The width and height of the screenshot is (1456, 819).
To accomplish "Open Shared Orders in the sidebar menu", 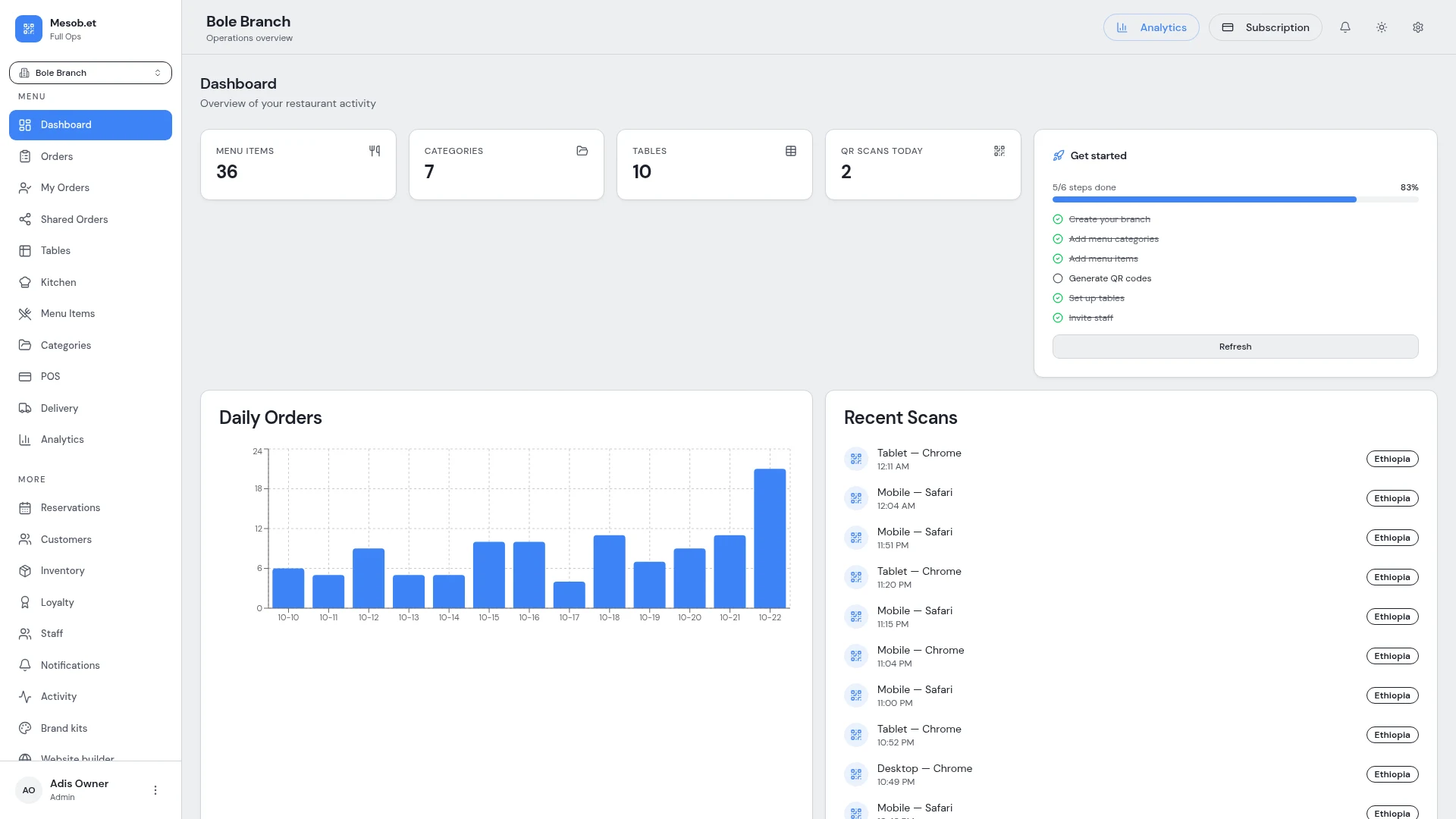I will click(x=90, y=219).
